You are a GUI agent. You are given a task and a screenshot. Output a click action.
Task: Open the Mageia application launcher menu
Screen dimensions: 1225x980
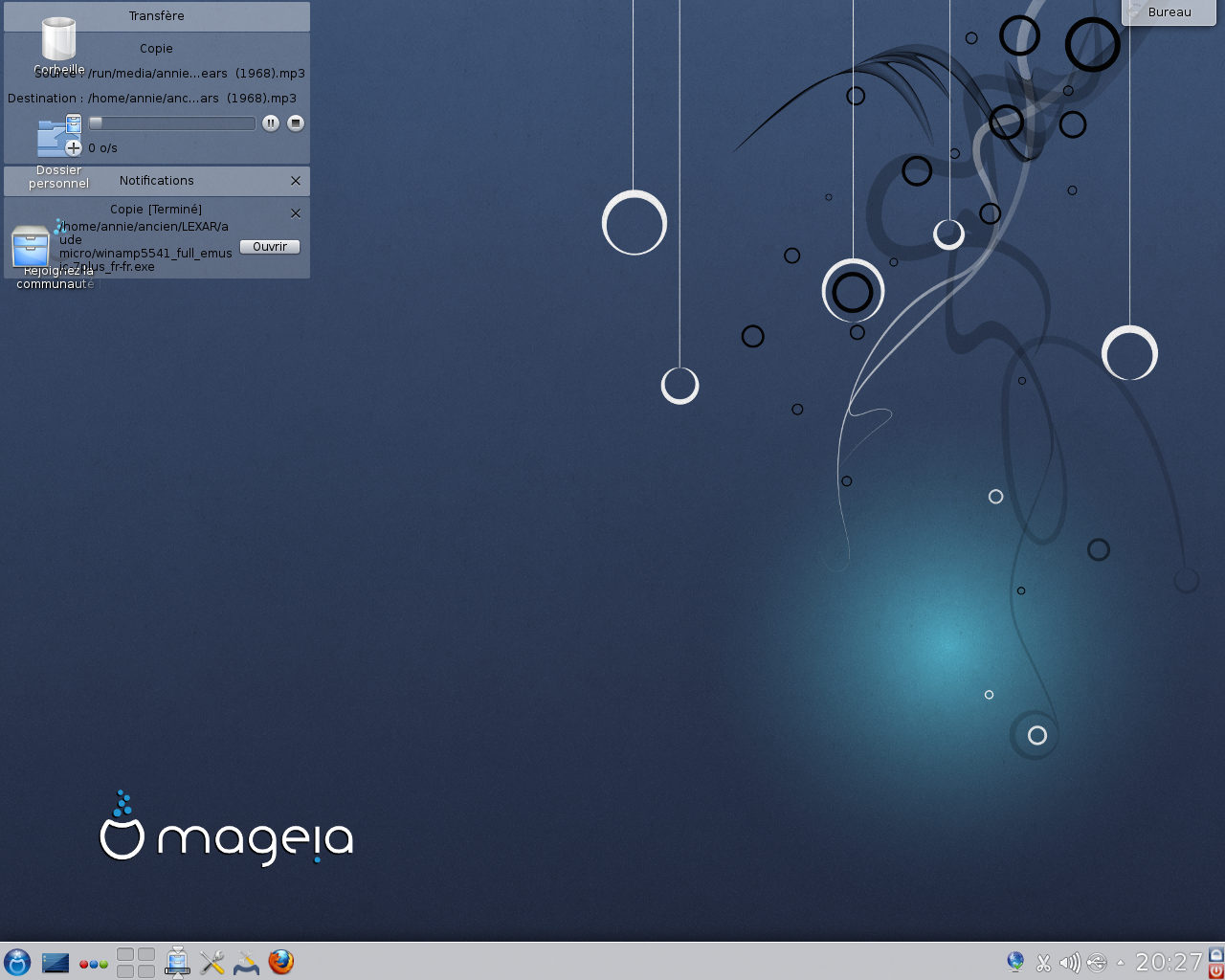17,962
